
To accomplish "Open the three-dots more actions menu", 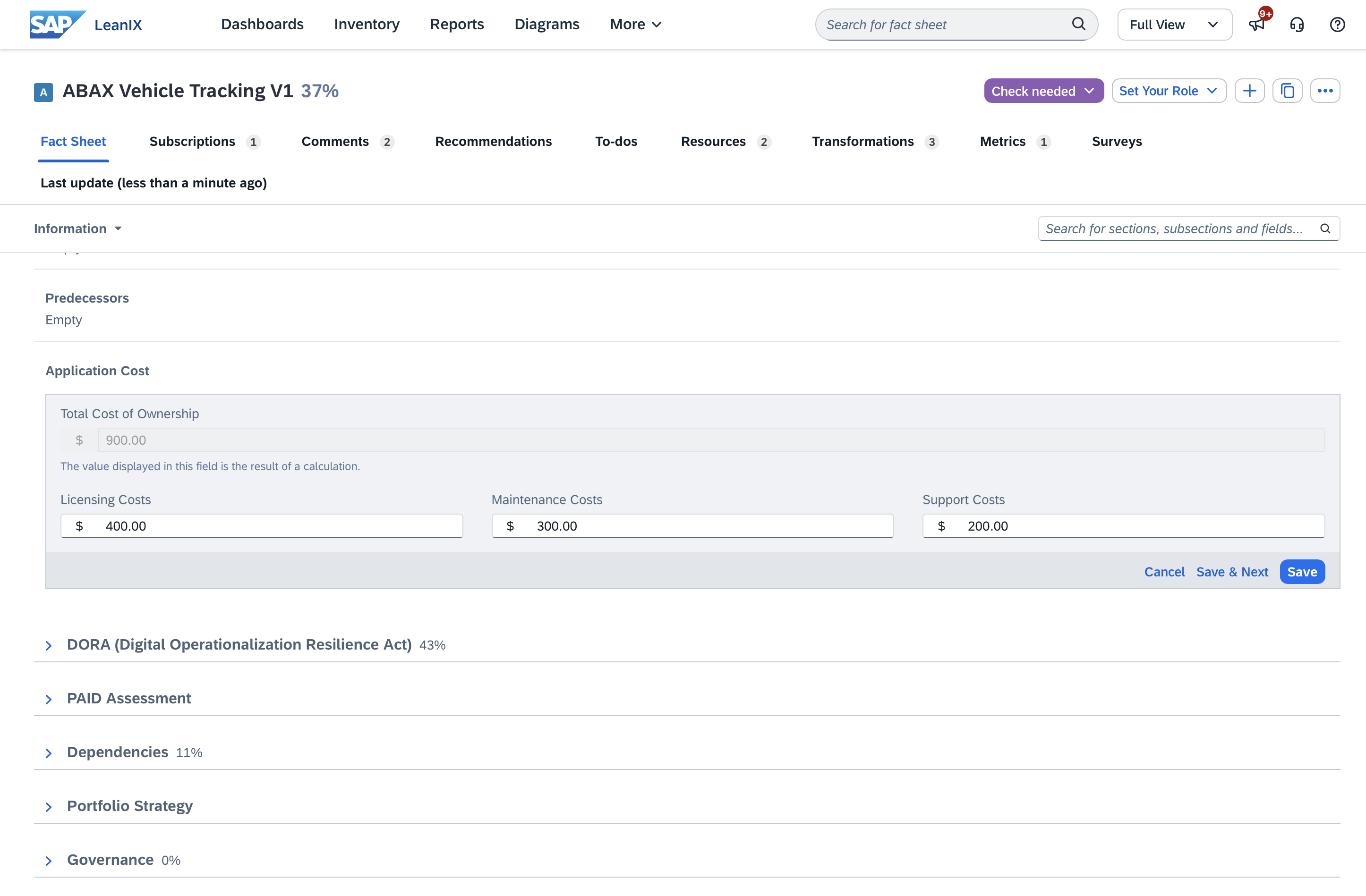I will [1325, 91].
